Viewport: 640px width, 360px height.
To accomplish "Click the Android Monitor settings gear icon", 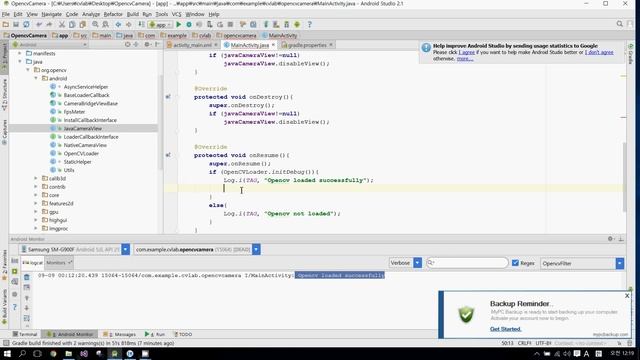I will pos(610,239).
